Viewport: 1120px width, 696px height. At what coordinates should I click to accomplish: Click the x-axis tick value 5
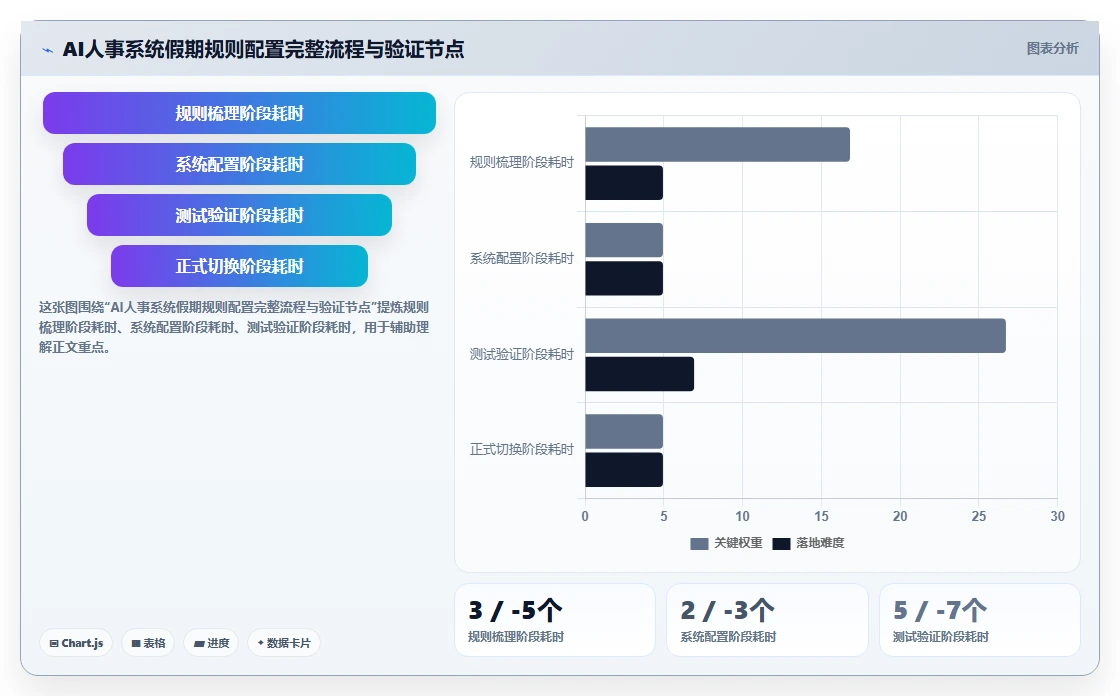[664, 516]
